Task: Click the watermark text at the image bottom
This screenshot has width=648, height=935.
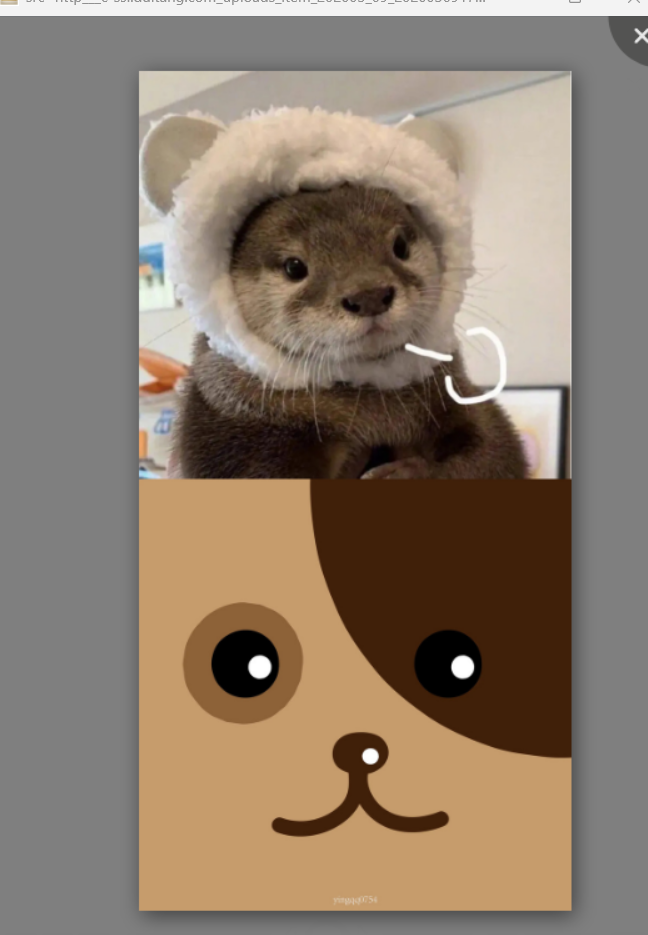Action: 355,900
